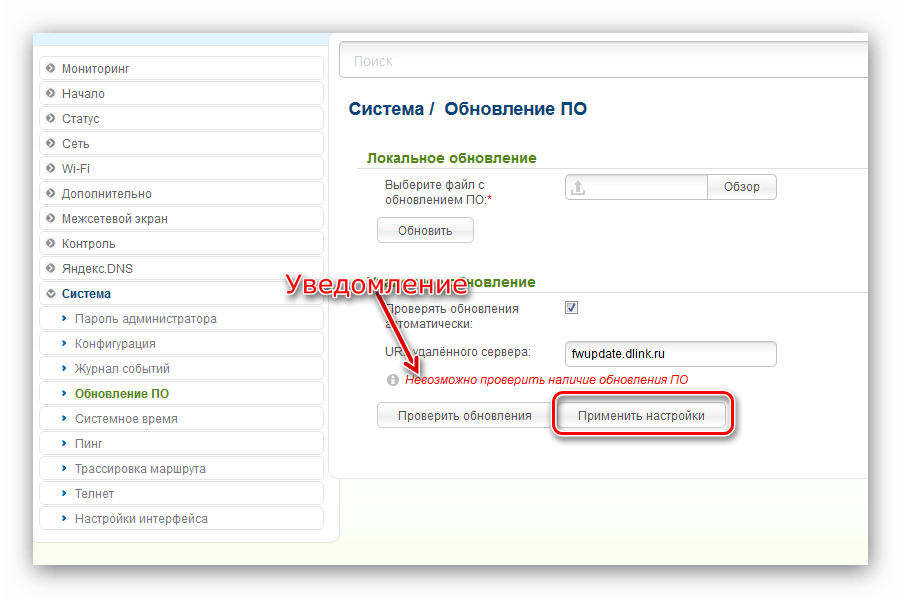The image size is (901, 598).
Task: Open Журнал событий submenu item
Action: 181,368
